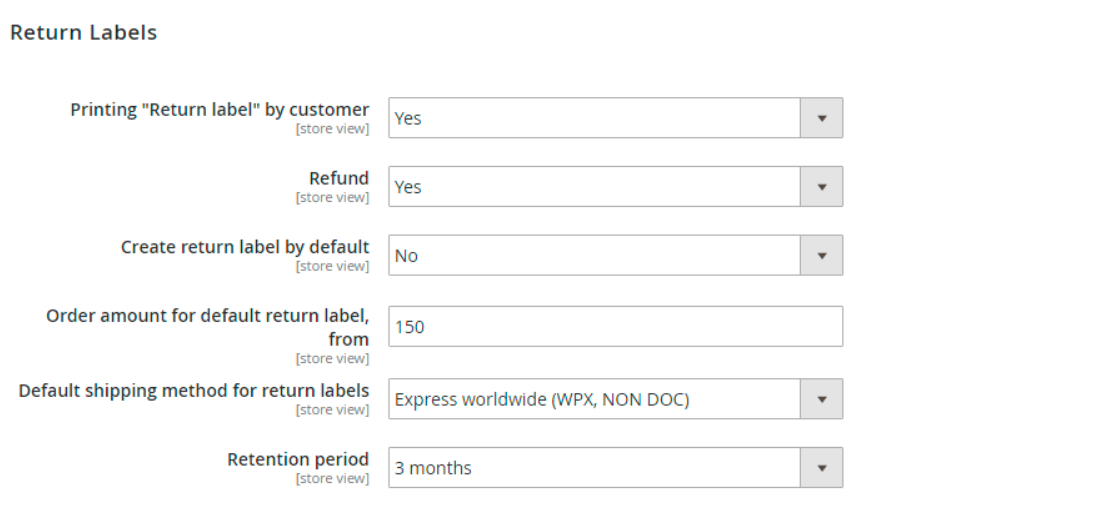
Task: Click the "3 months" retention value
Action: (x=433, y=468)
